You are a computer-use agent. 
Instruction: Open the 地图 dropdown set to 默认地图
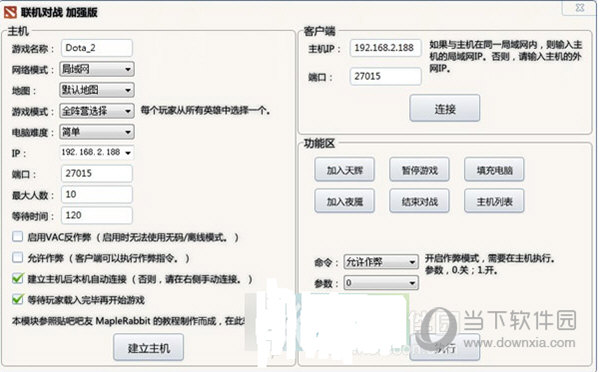97,90
